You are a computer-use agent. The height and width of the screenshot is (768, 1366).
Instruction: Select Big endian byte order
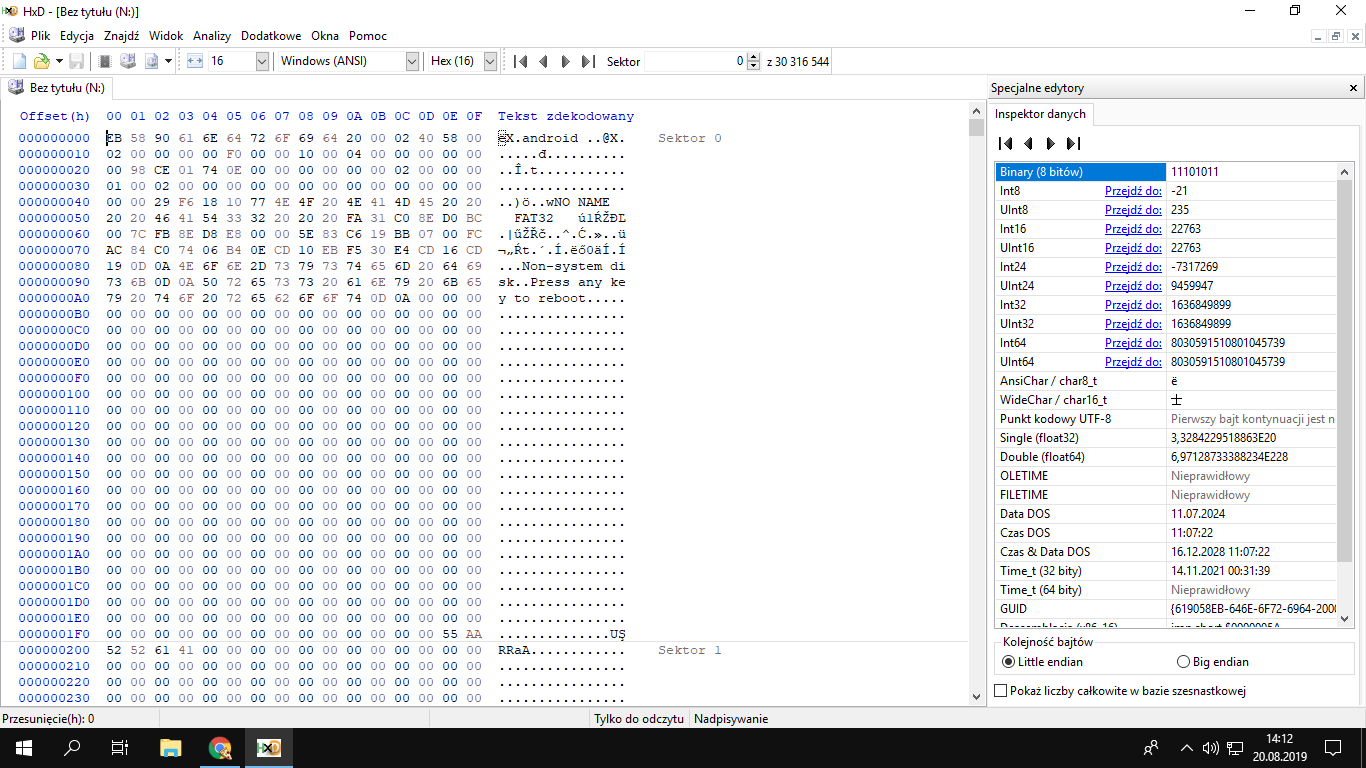pyautogui.click(x=1213, y=661)
